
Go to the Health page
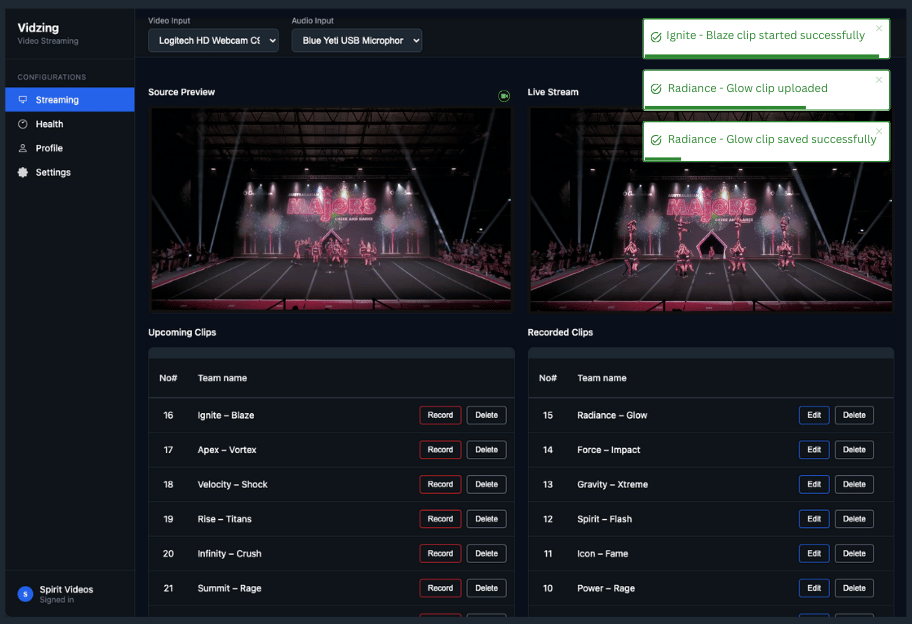pos(70,124)
